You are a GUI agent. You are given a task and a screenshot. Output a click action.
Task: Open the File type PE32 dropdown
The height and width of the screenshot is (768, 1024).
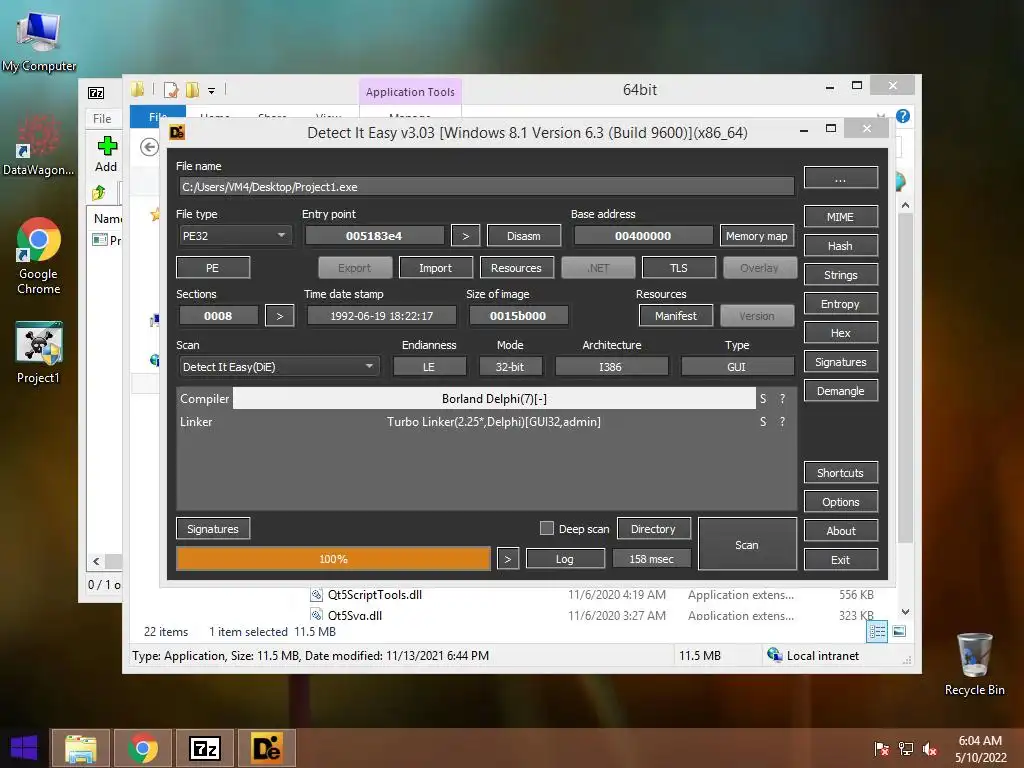pos(234,236)
